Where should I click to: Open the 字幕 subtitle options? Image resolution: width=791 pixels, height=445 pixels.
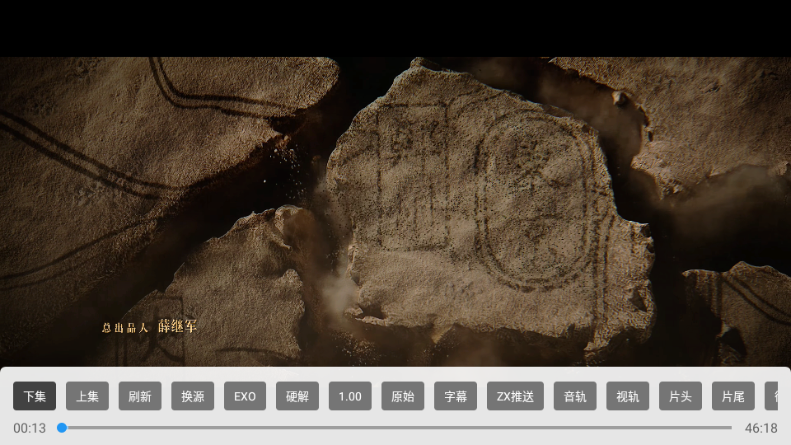[455, 396]
